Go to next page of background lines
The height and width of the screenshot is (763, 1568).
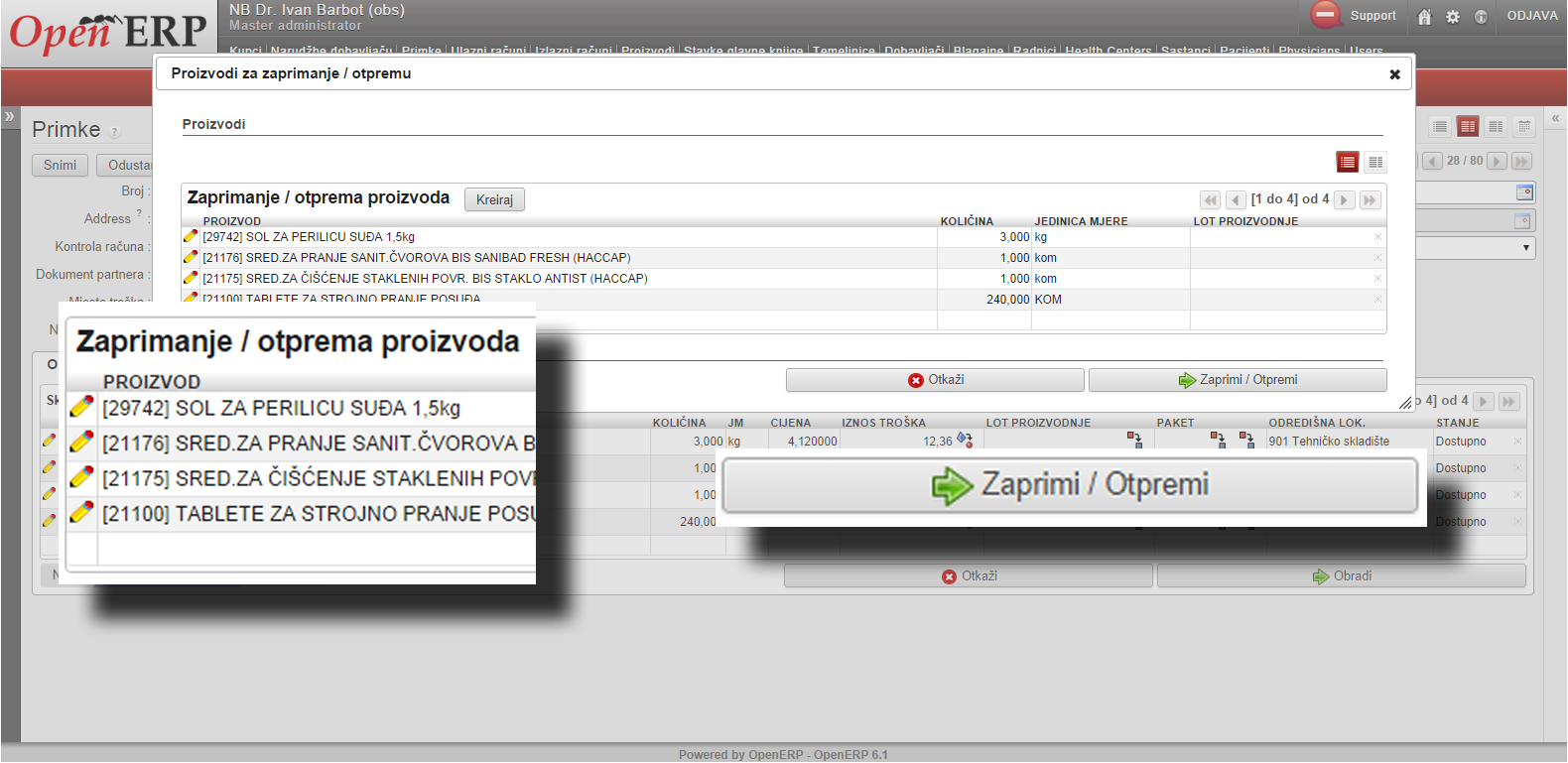coord(1484,401)
